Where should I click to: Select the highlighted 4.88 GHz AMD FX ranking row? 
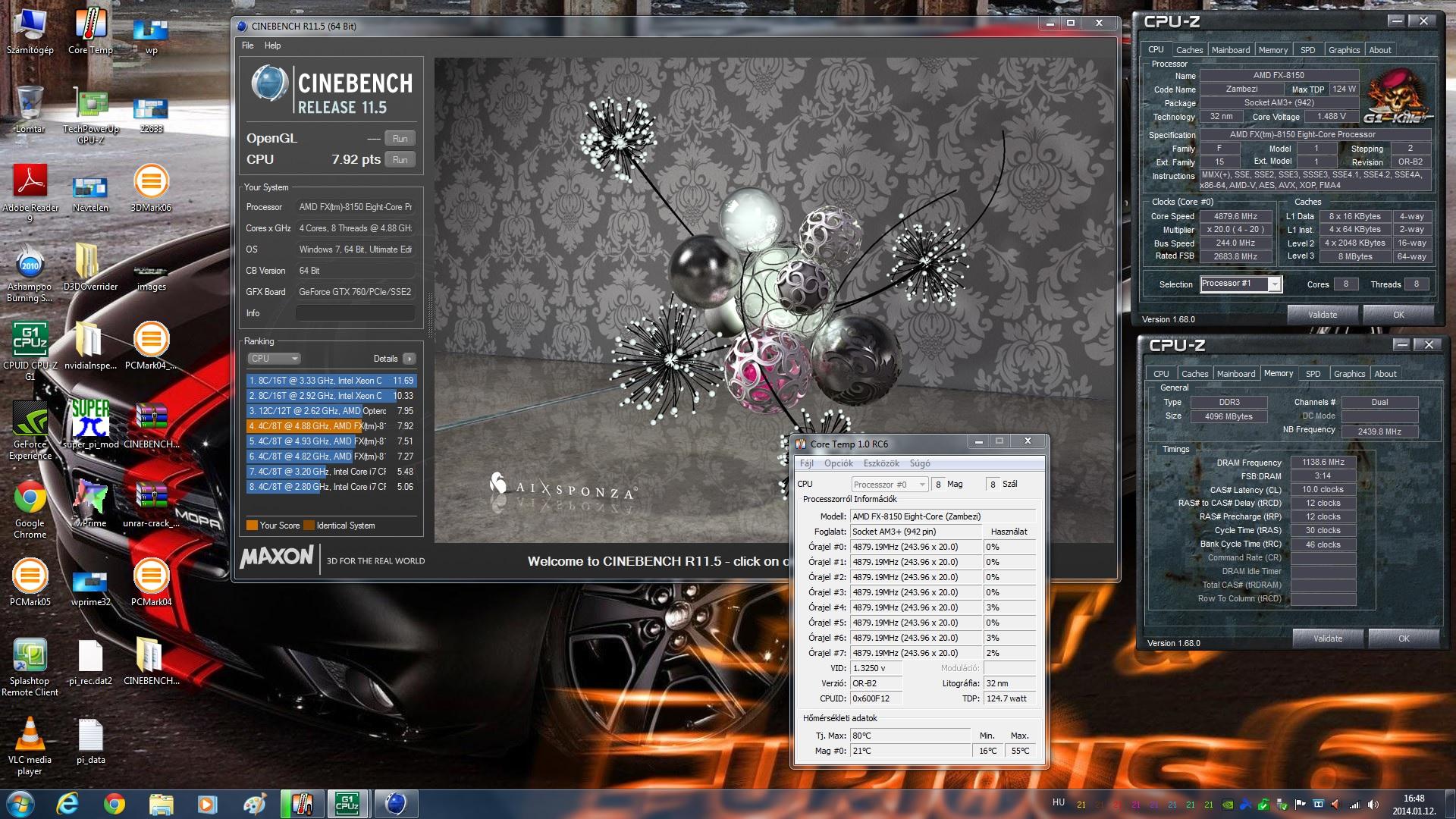pos(331,426)
